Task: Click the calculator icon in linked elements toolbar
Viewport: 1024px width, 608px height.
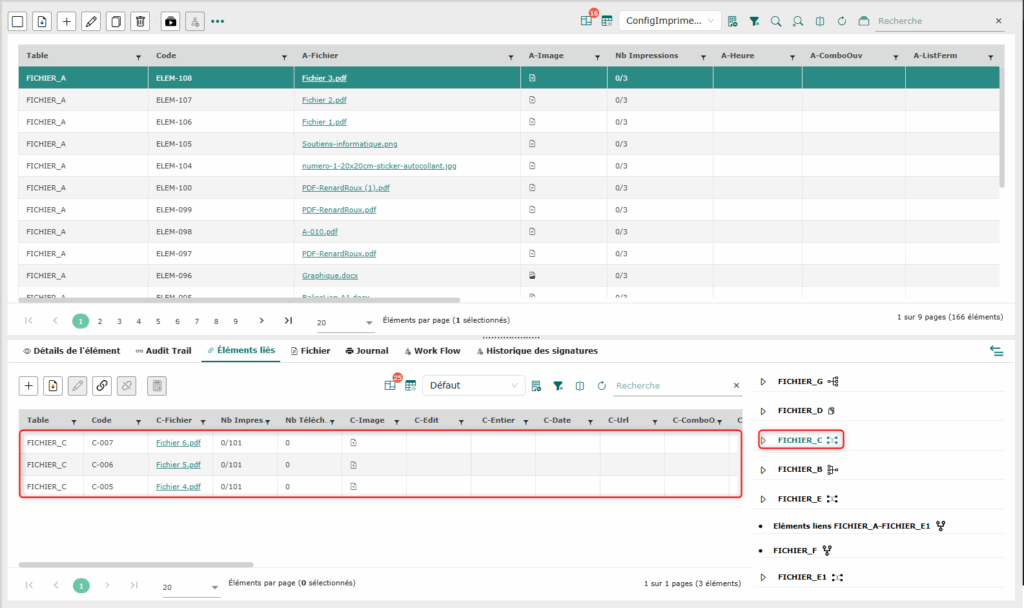Action: (157, 385)
